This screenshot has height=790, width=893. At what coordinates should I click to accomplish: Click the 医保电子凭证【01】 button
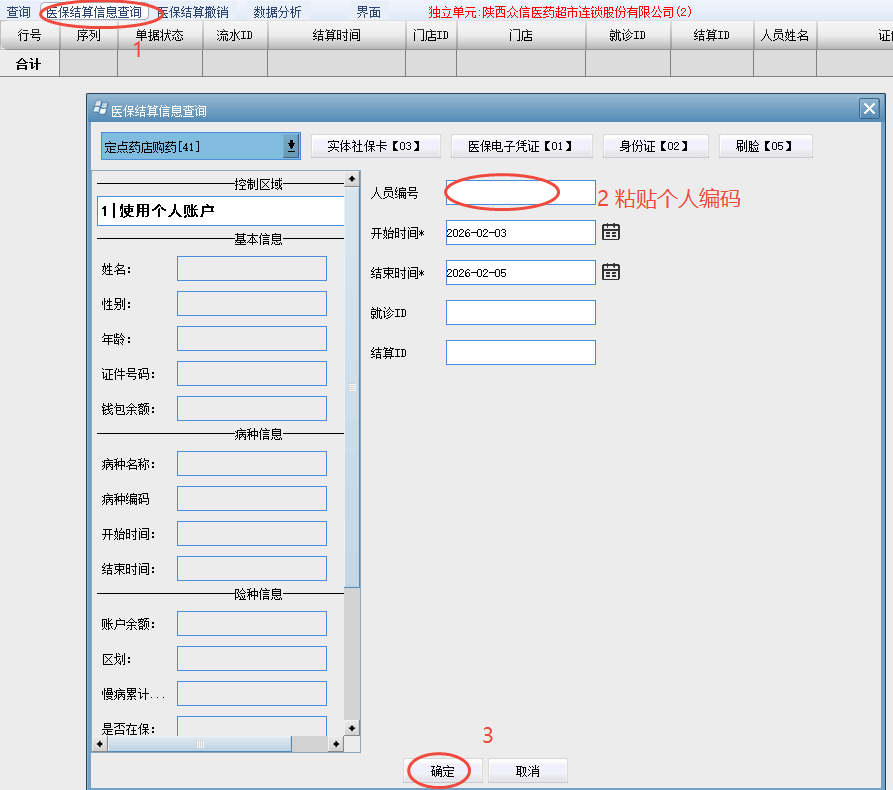521,145
